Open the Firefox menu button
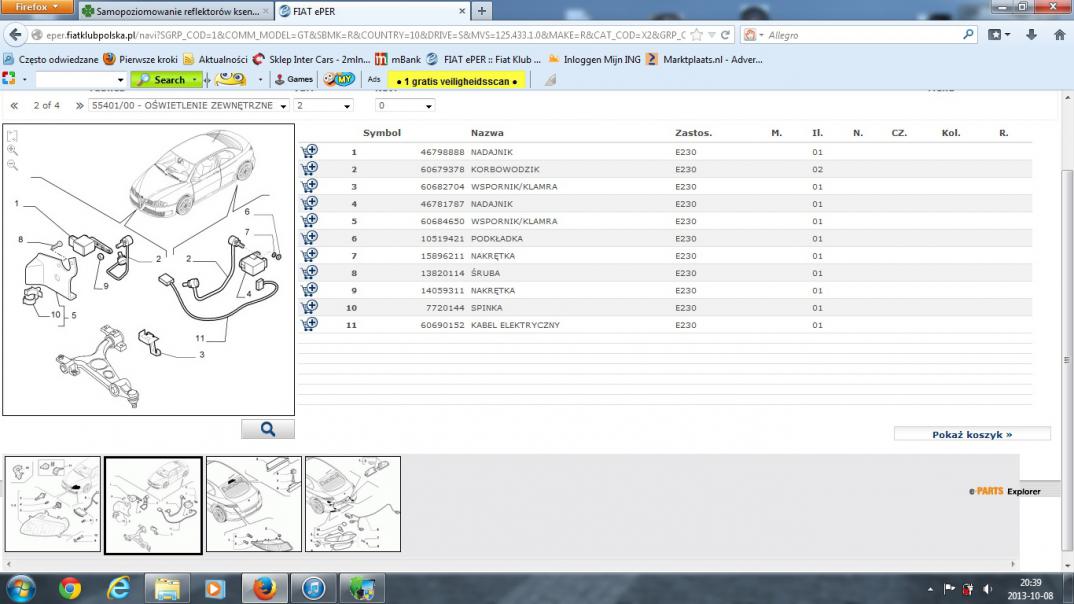Screen dimensions: 1074x604 click(37, 7)
